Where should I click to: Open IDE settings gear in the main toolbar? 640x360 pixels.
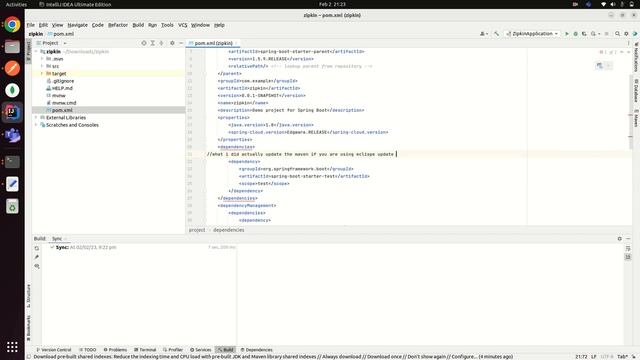pos(626,34)
